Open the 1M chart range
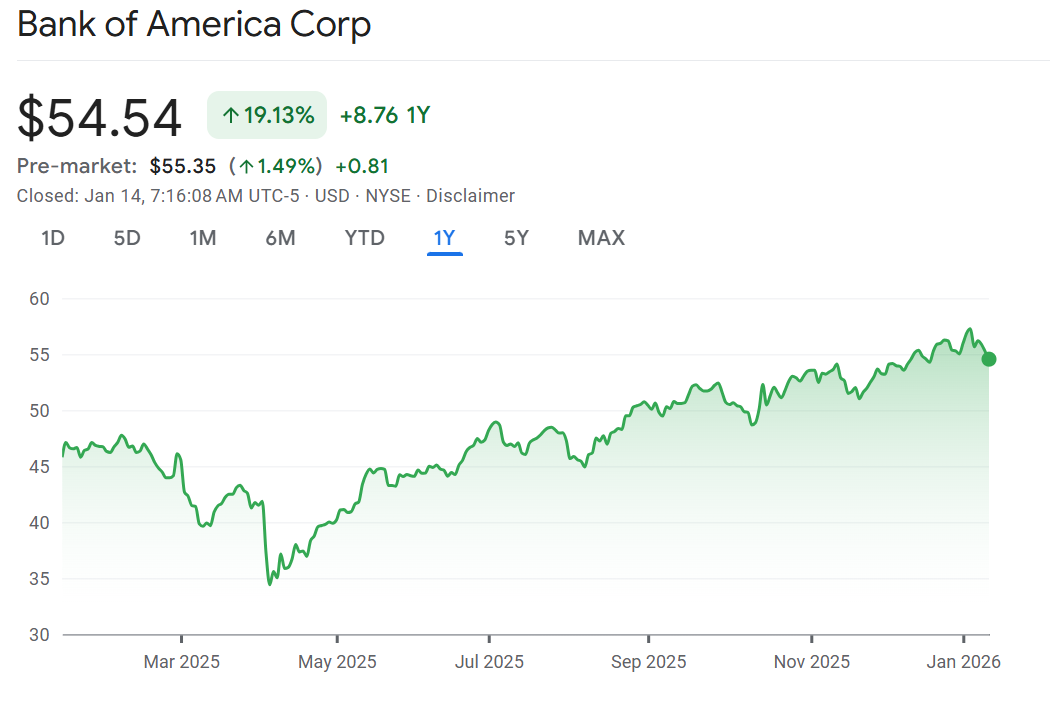This screenshot has height=703, width=1050. click(x=203, y=238)
